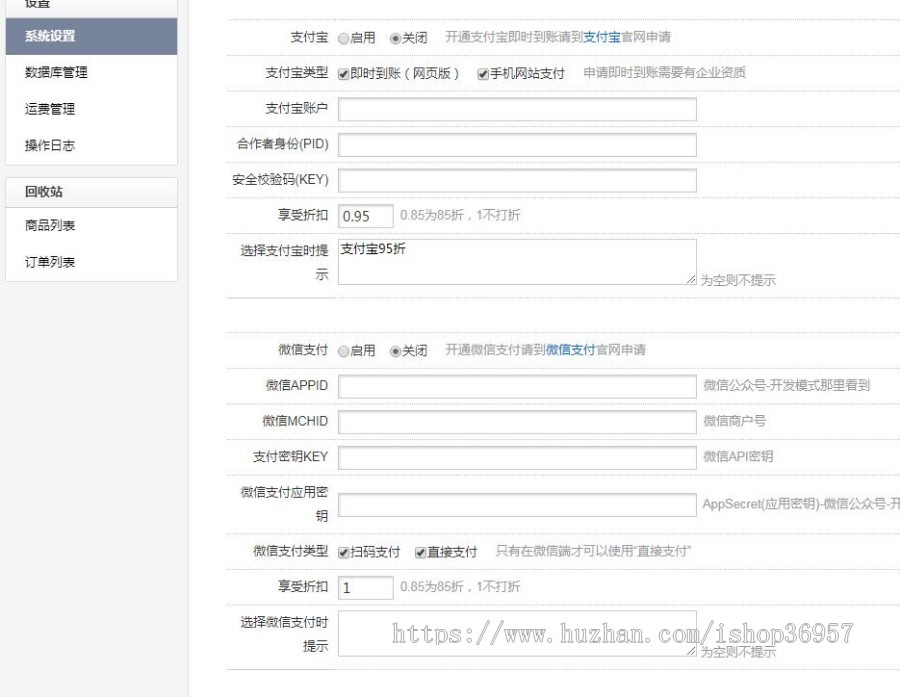Focus the 微信支付应用密钥 input field

click(x=517, y=505)
